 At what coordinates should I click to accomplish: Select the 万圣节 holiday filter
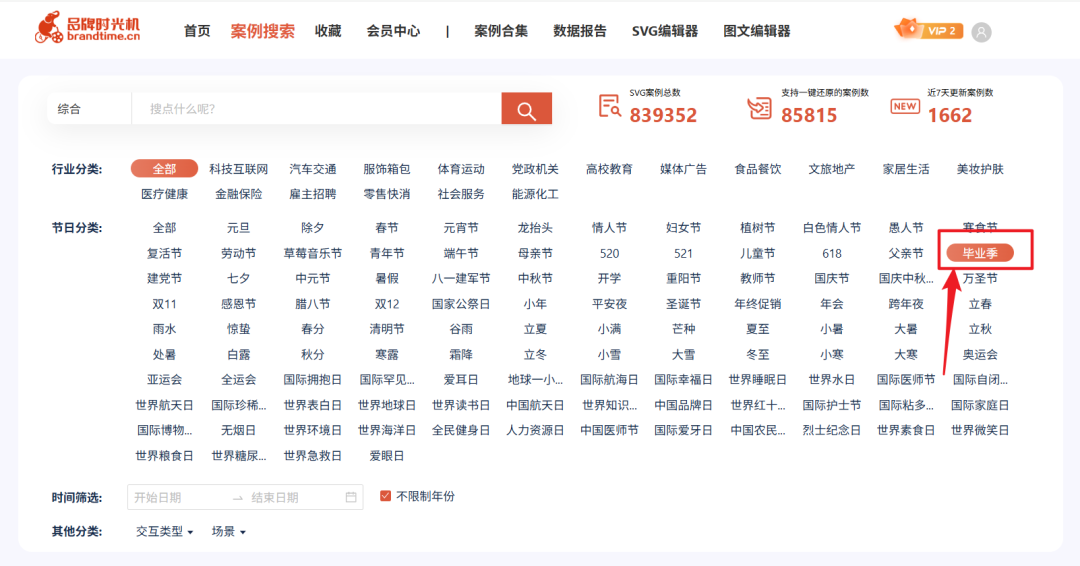980,279
